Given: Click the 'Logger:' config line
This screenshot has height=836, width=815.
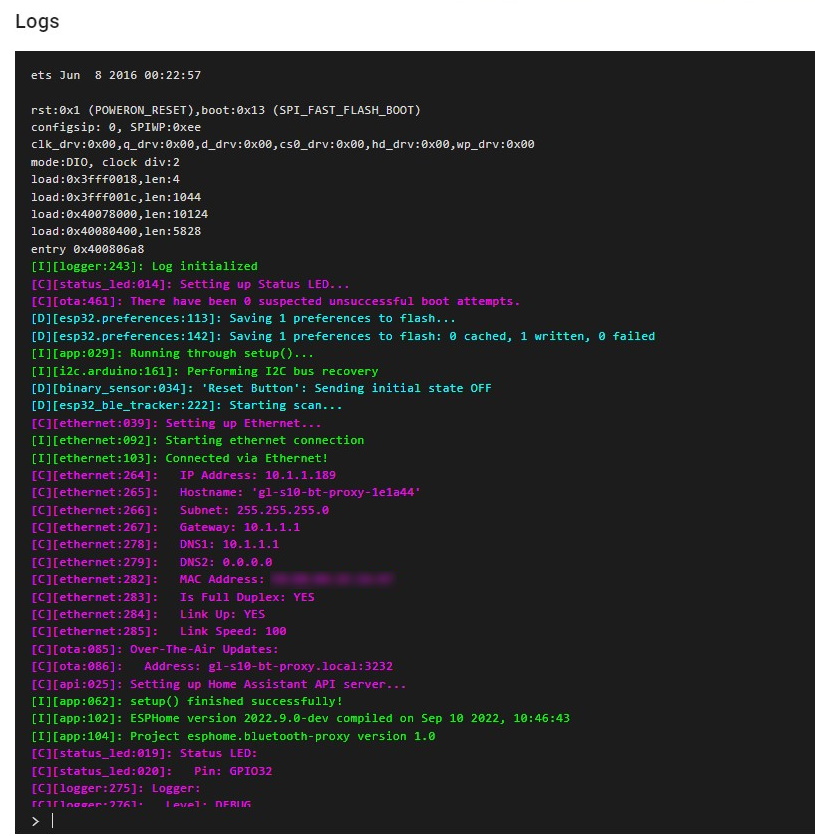Looking at the screenshot, I should coord(116,788).
